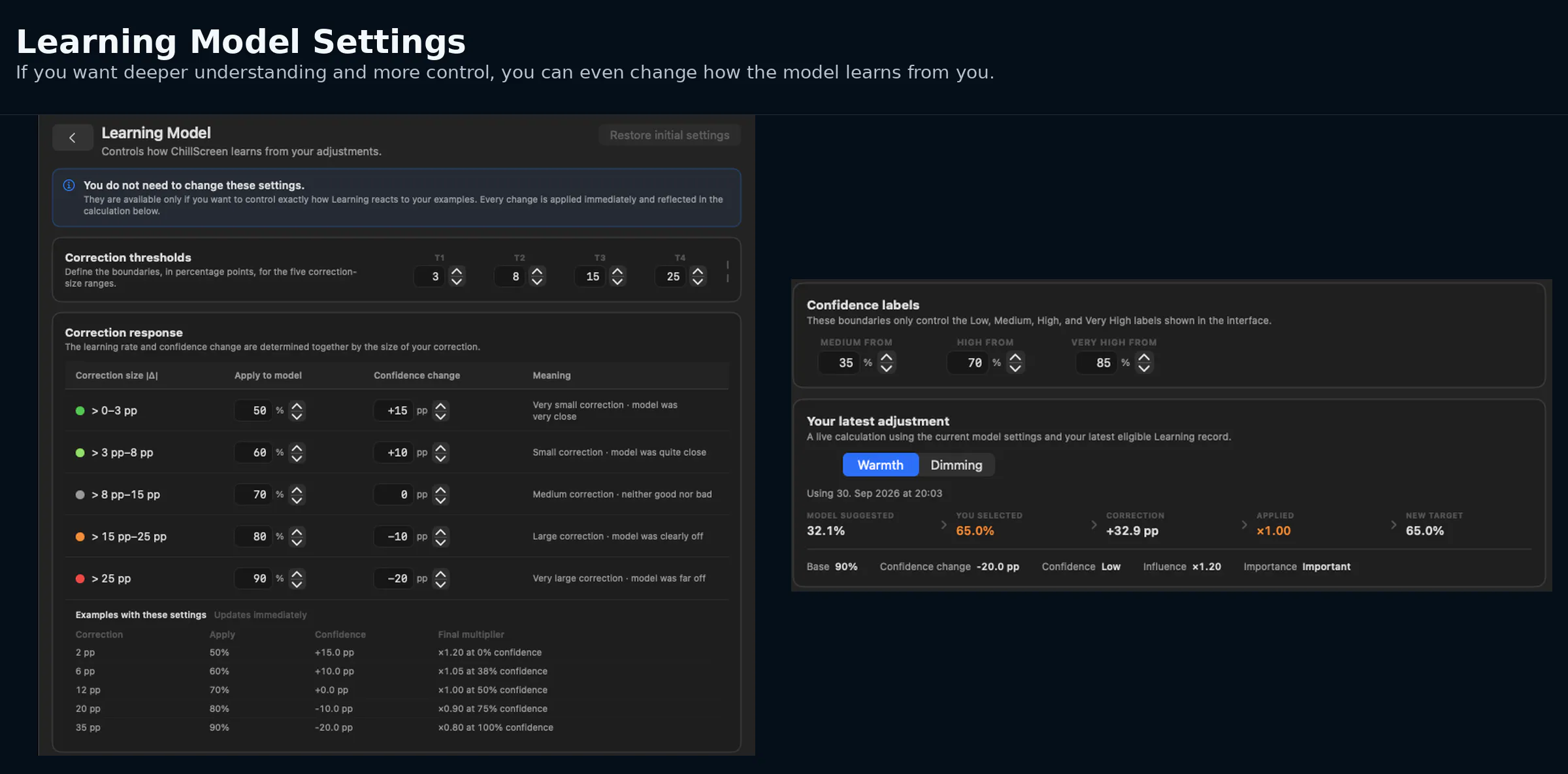The height and width of the screenshot is (774, 1568).
Task: Click 'Using 30. Sep 2026 at 20:03' text
Action: point(875,494)
